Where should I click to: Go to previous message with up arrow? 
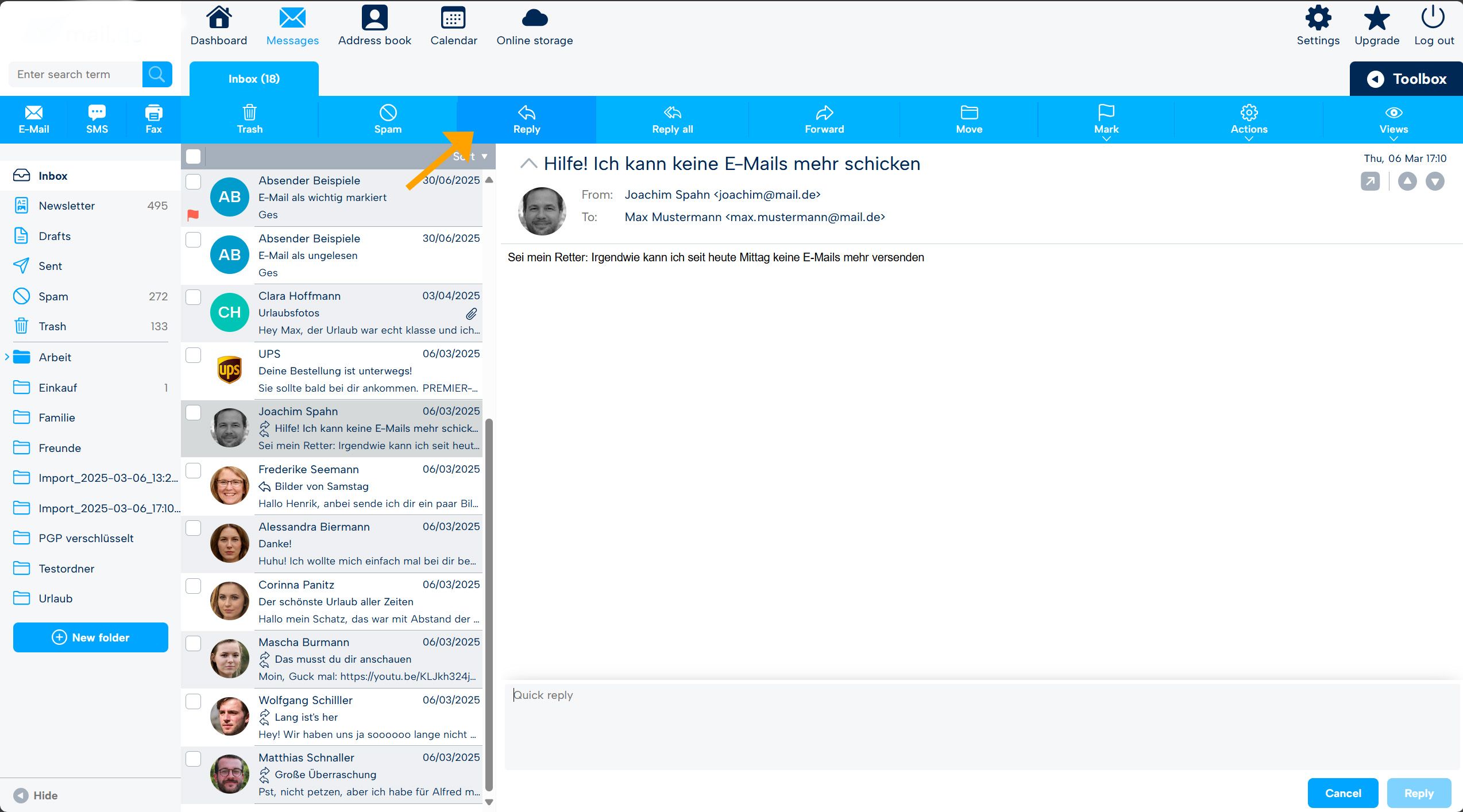pyautogui.click(x=1407, y=181)
